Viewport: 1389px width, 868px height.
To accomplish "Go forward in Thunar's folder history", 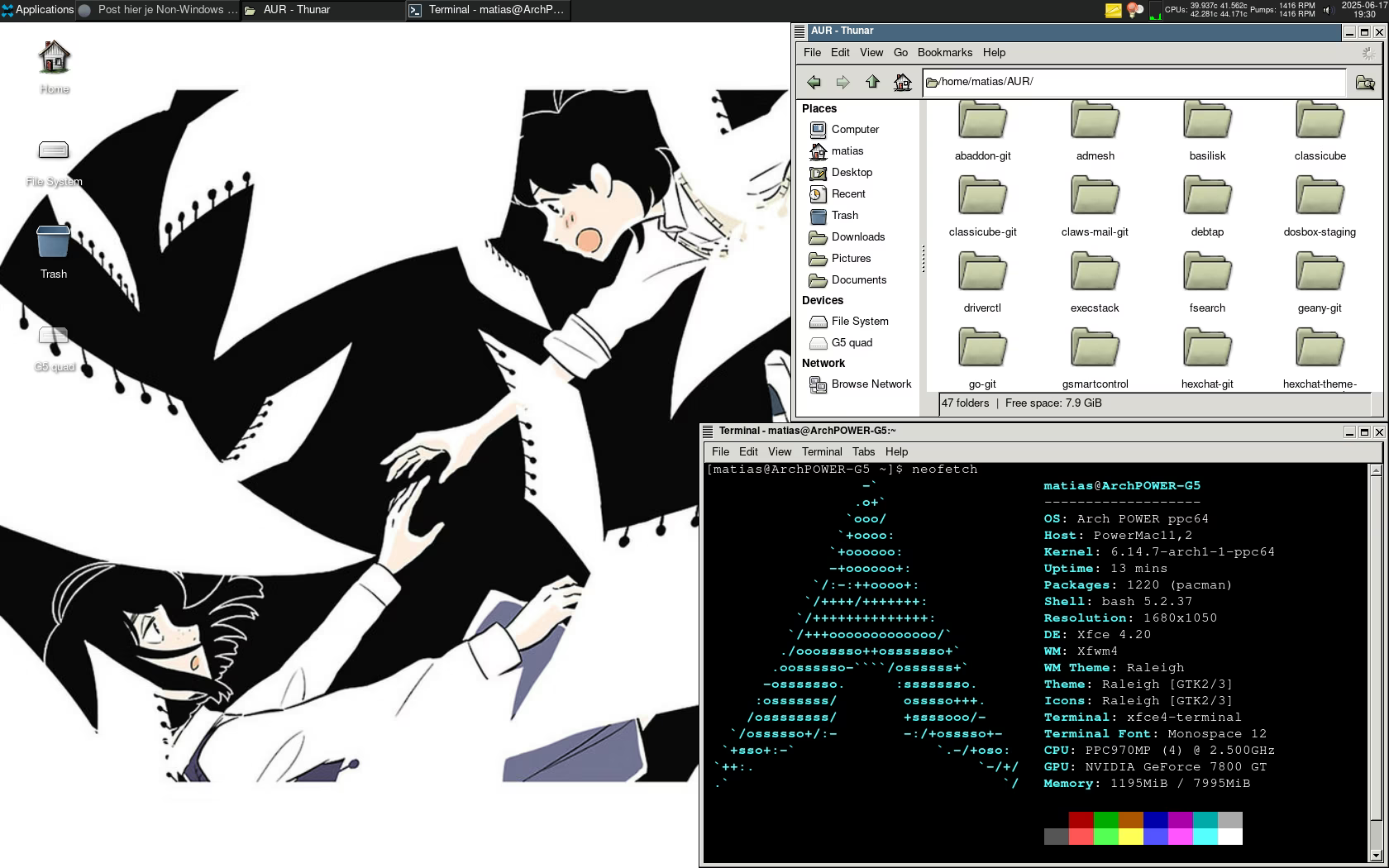I will [x=842, y=82].
